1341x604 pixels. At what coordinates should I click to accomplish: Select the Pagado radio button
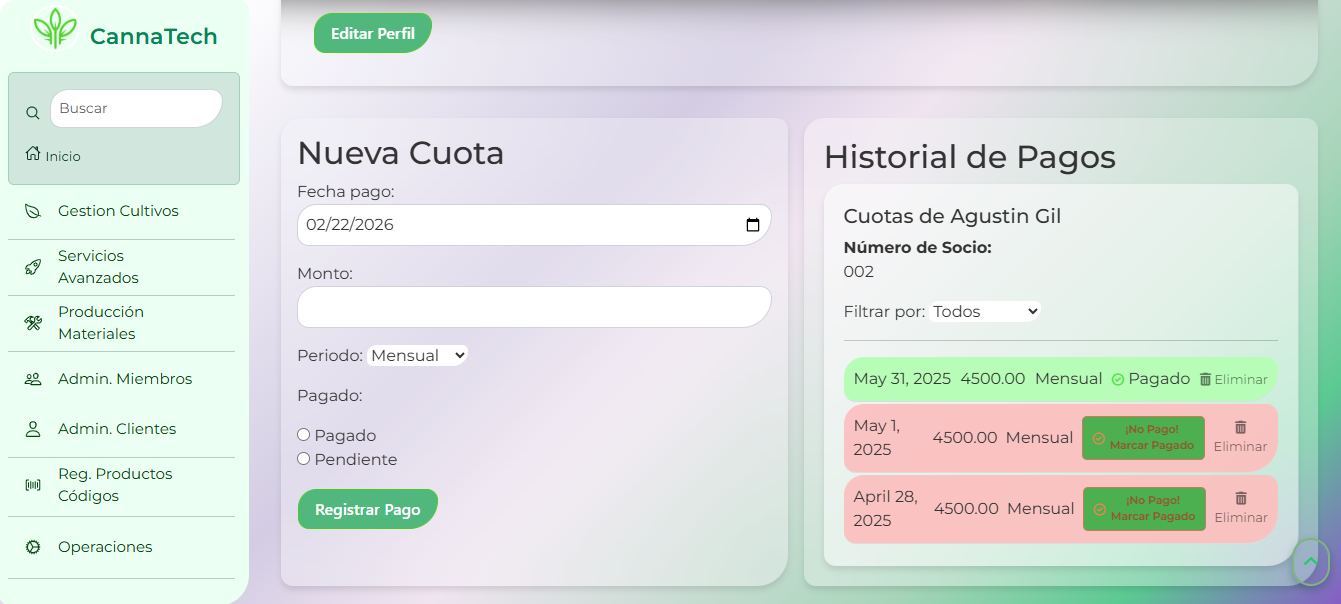303,434
